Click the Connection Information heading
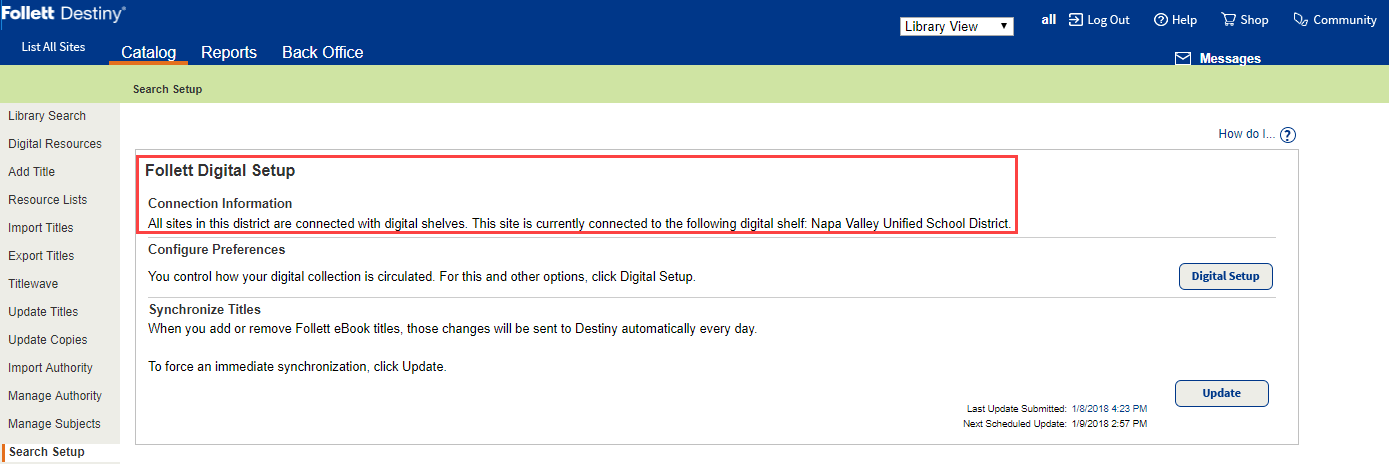This screenshot has width=1389, height=464. coord(220,204)
